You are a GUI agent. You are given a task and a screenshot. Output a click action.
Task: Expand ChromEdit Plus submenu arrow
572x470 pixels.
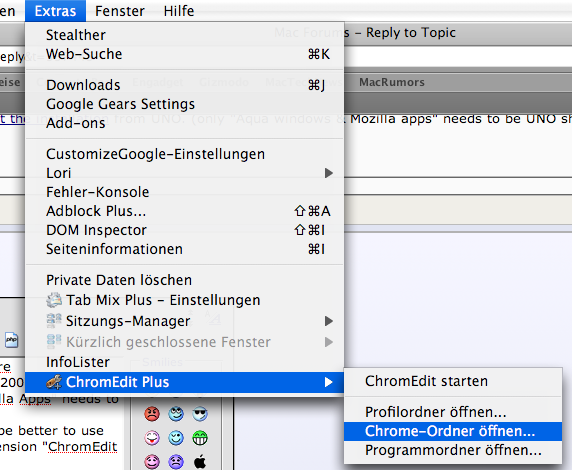point(329,382)
